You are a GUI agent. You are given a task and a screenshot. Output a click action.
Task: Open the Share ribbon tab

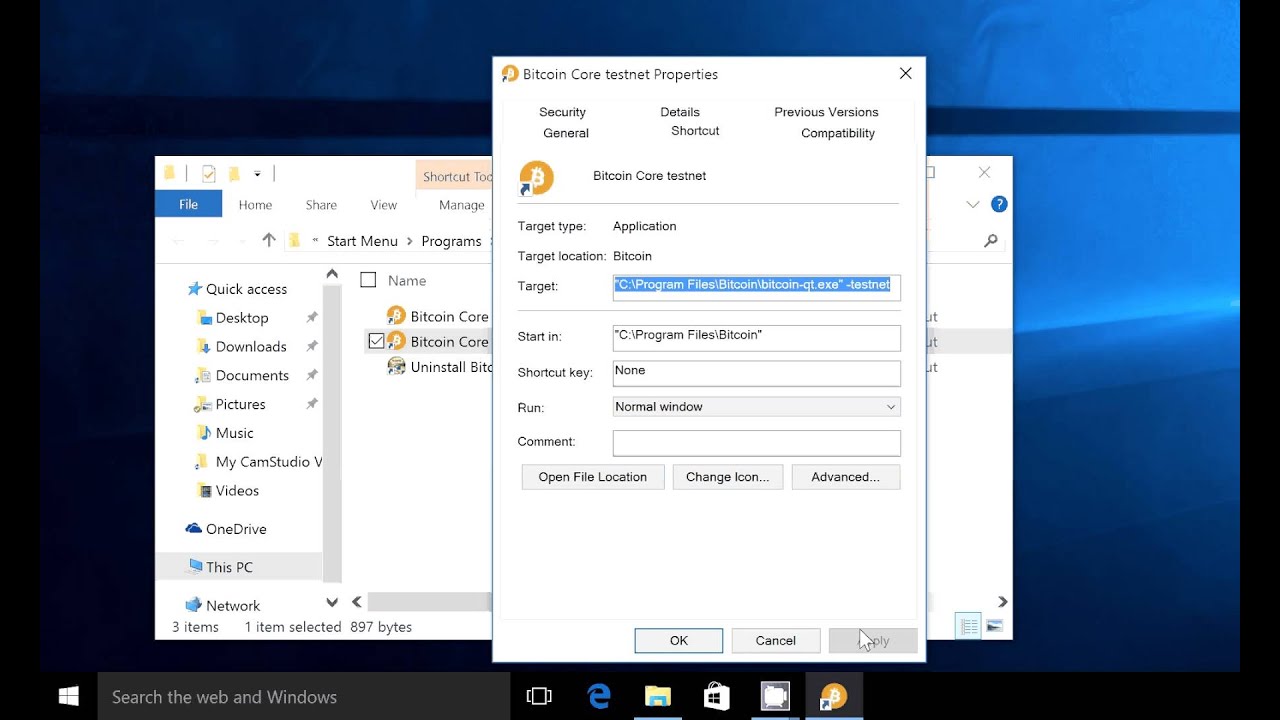click(321, 204)
